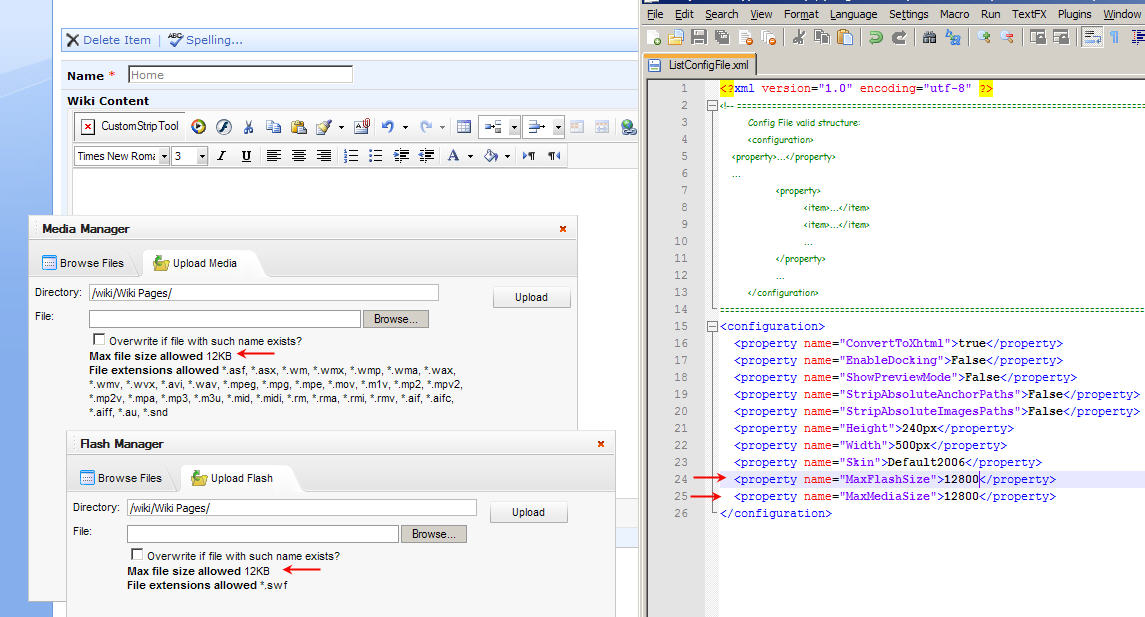Screen dimensions: 1145x617
Task: Click the Undo icon in Notepad++ toolbar
Action: (x=876, y=38)
